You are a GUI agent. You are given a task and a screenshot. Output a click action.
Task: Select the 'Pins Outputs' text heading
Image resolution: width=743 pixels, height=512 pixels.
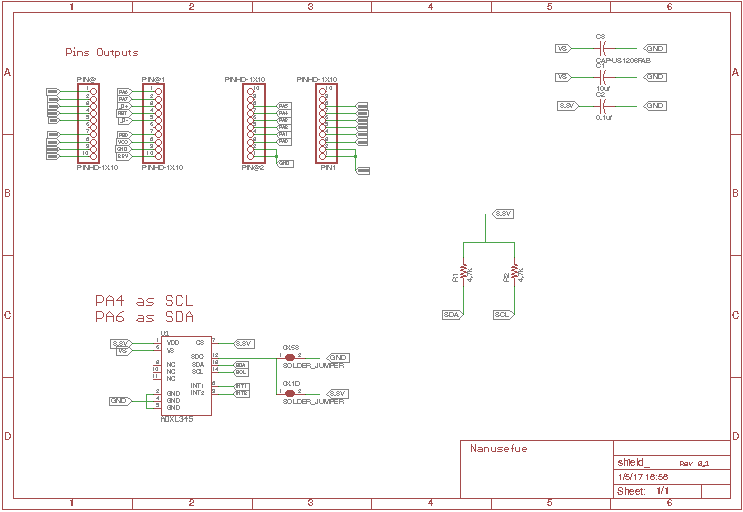tap(101, 52)
